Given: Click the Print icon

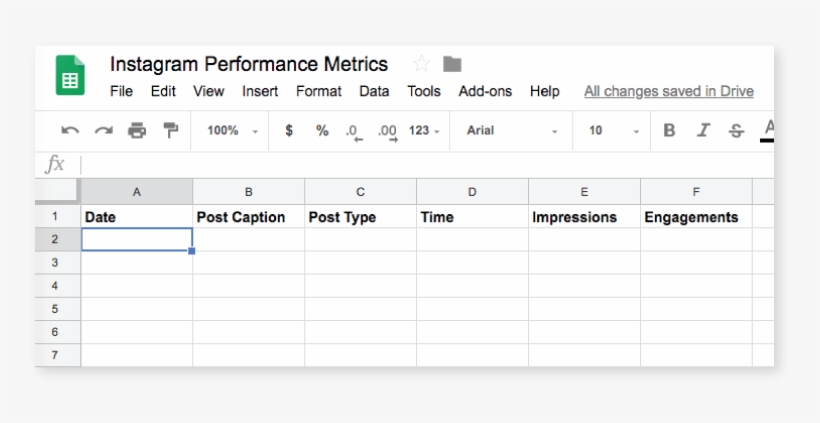Looking at the screenshot, I should point(137,131).
